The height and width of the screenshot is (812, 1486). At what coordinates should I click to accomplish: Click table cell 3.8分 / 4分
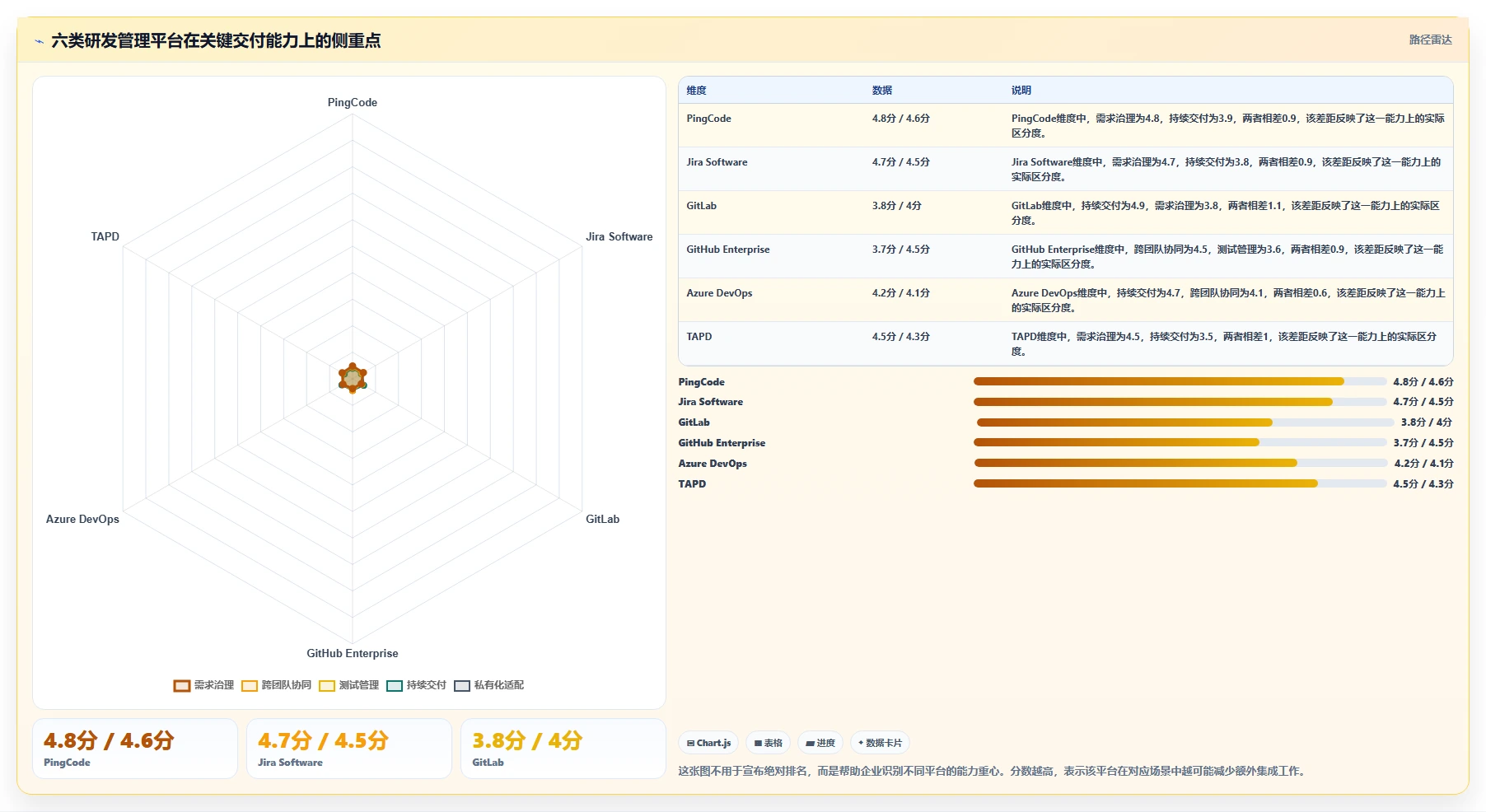coord(897,206)
